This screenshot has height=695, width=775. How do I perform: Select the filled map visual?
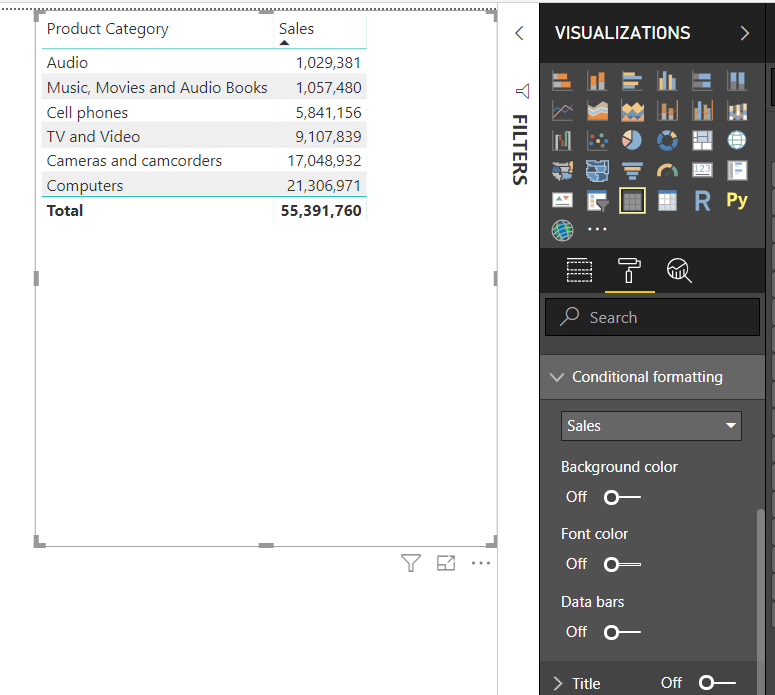(x=562, y=171)
